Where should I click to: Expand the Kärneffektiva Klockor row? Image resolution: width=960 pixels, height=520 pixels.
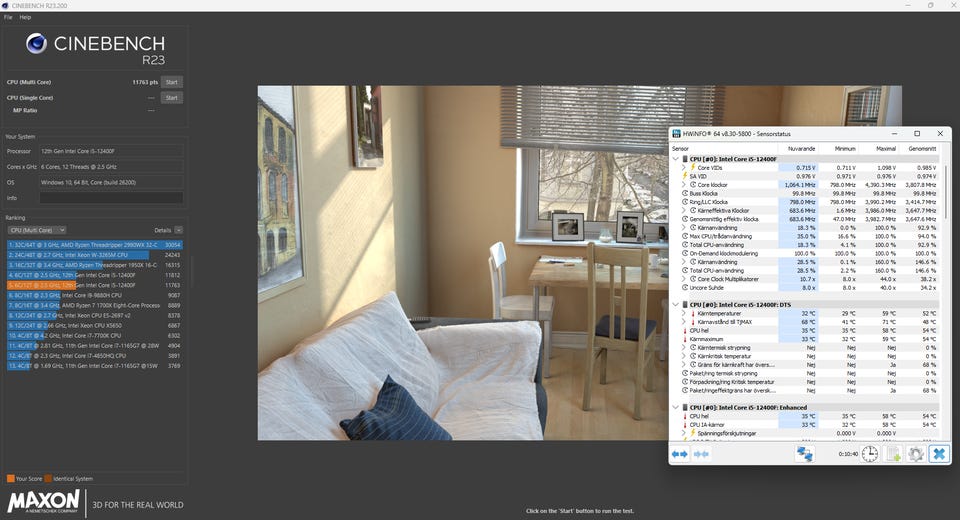[x=684, y=210]
